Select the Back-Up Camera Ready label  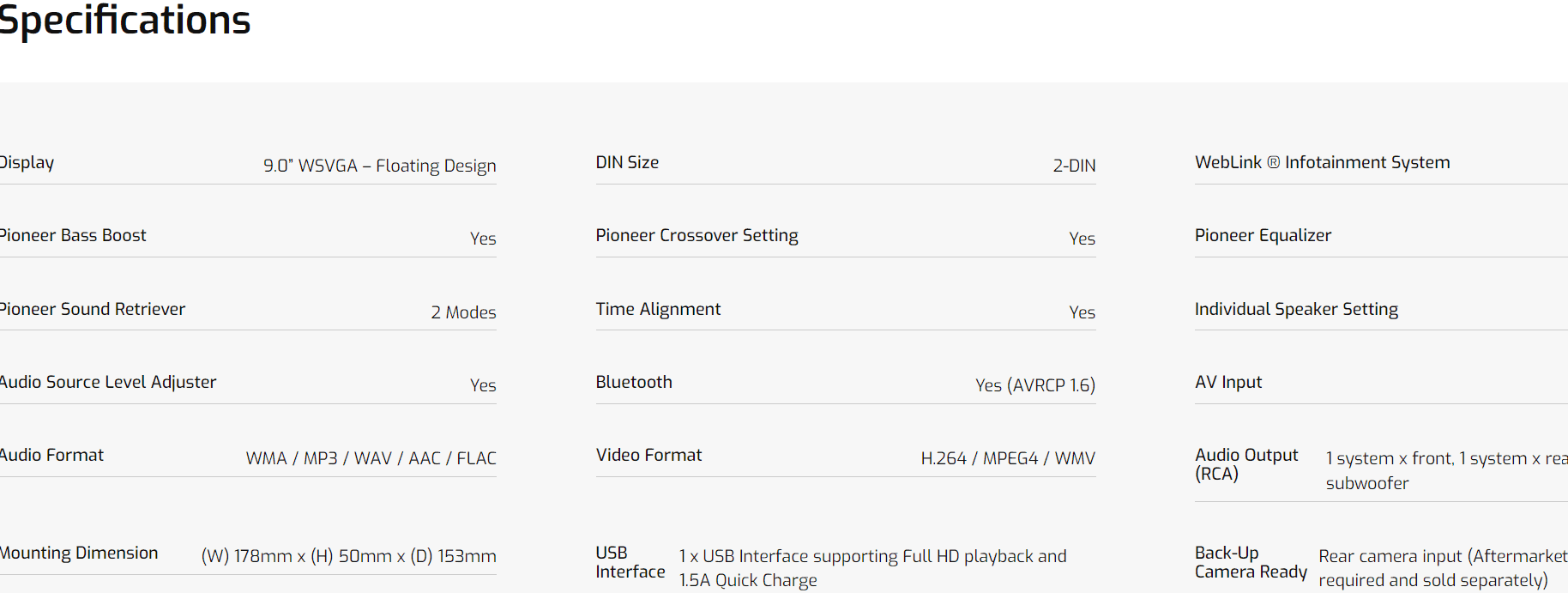click(x=1250, y=562)
